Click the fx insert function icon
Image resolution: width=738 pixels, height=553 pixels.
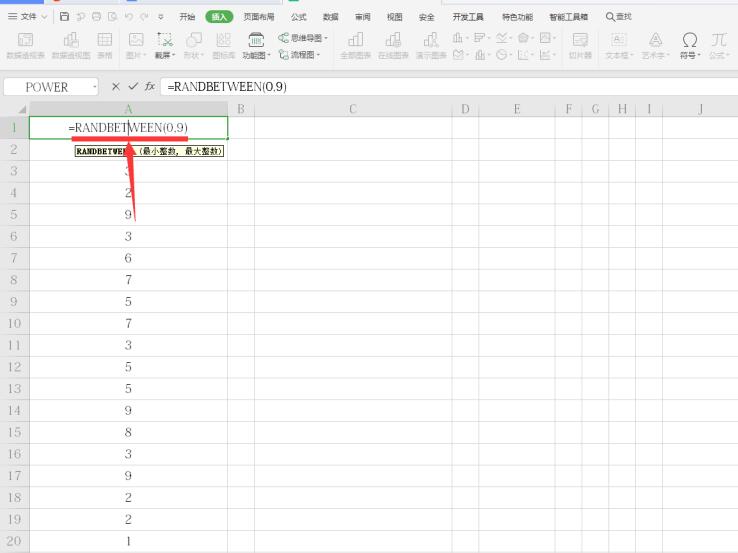click(150, 87)
